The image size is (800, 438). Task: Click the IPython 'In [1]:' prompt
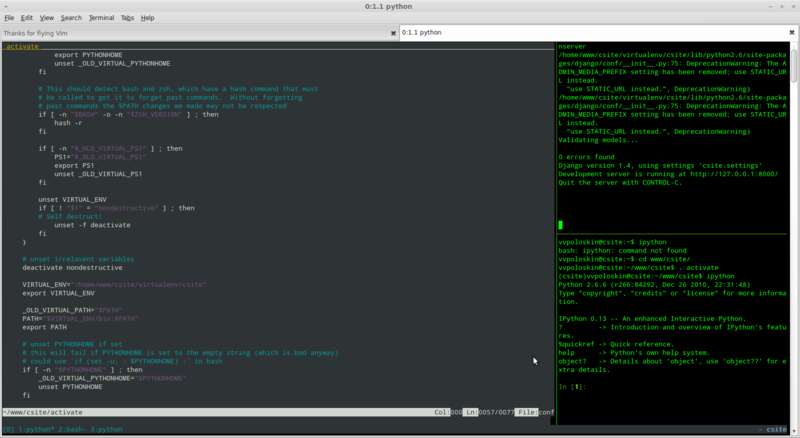click(x=572, y=386)
